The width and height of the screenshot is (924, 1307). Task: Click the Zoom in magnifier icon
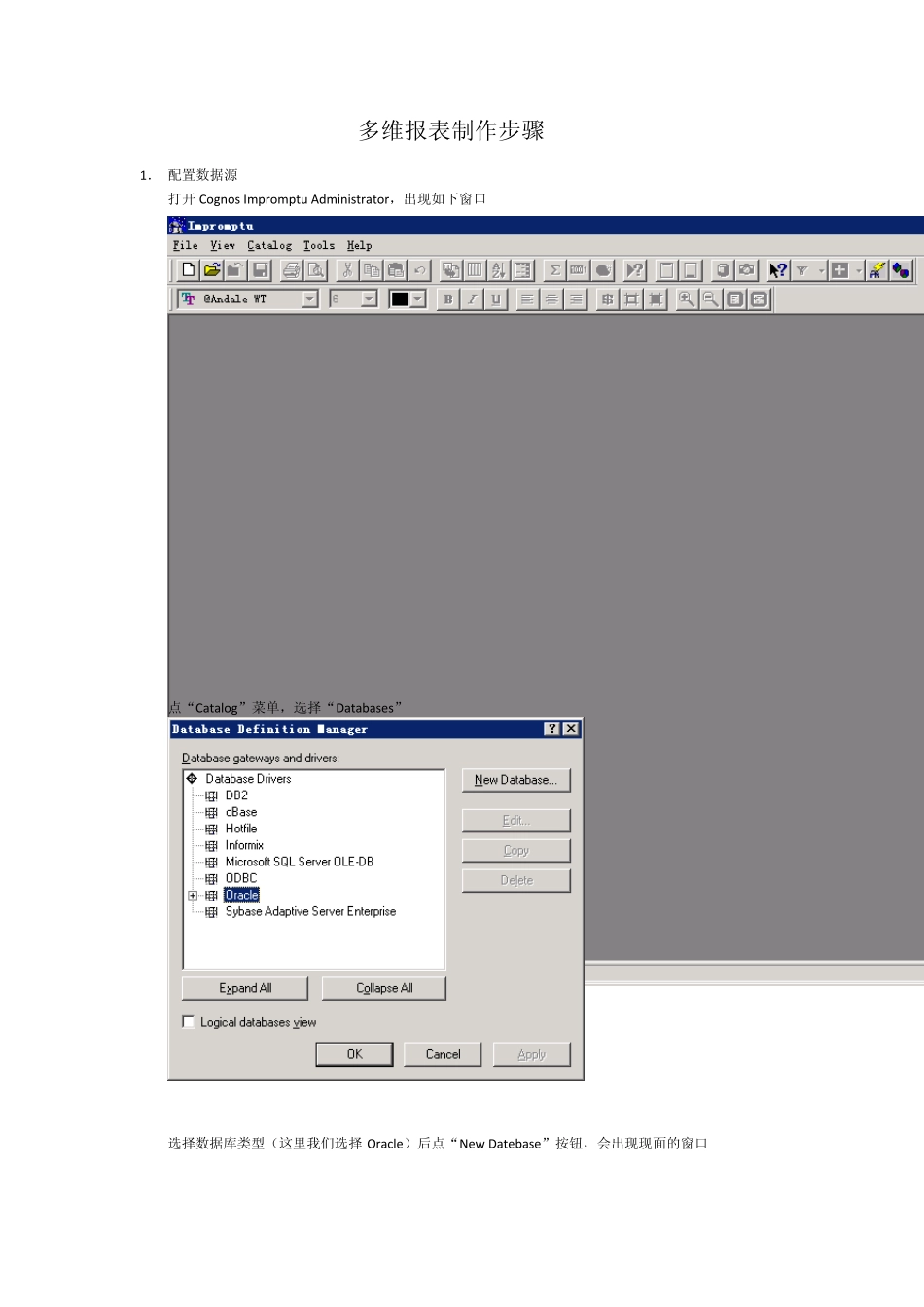pyautogui.click(x=687, y=300)
